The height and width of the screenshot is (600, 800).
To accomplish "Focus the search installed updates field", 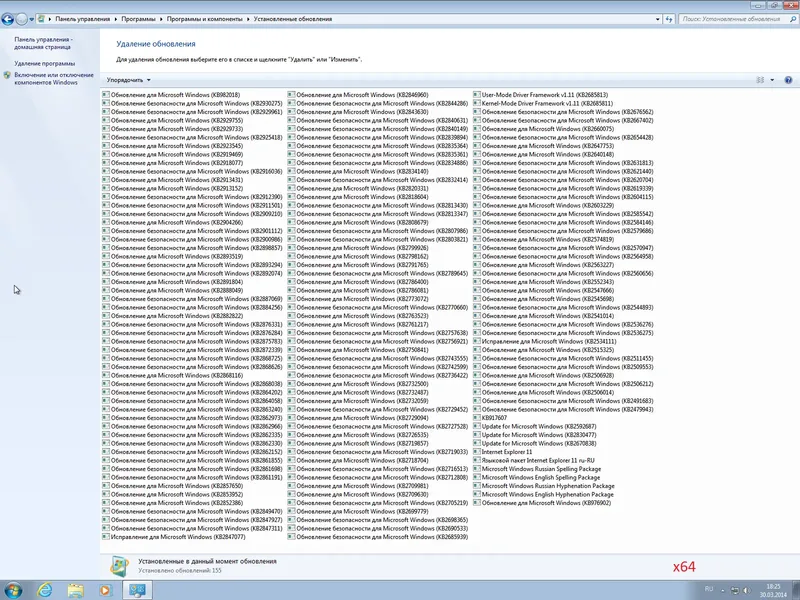I will [x=733, y=19].
